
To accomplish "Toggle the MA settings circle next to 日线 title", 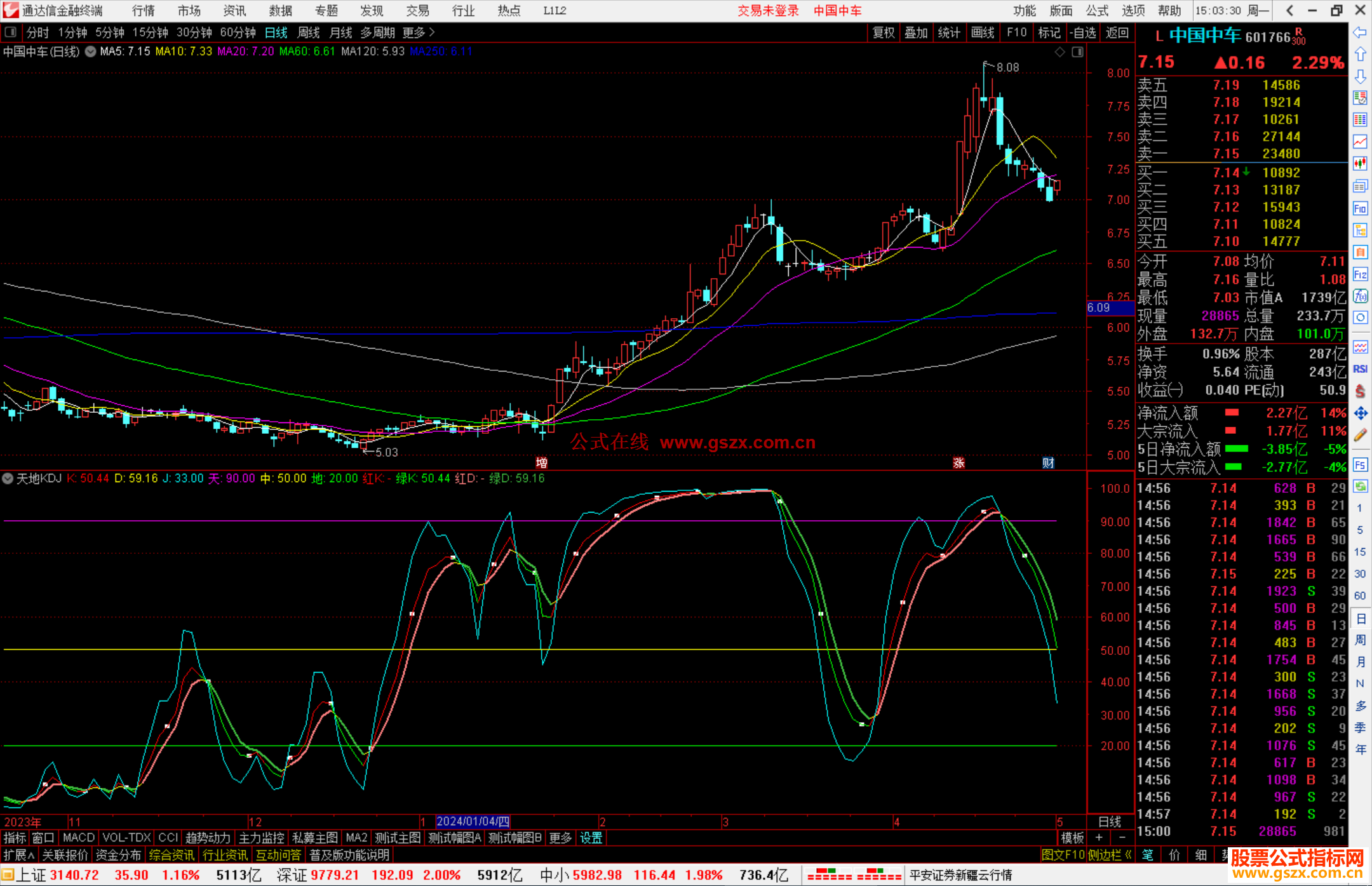I will click(90, 51).
